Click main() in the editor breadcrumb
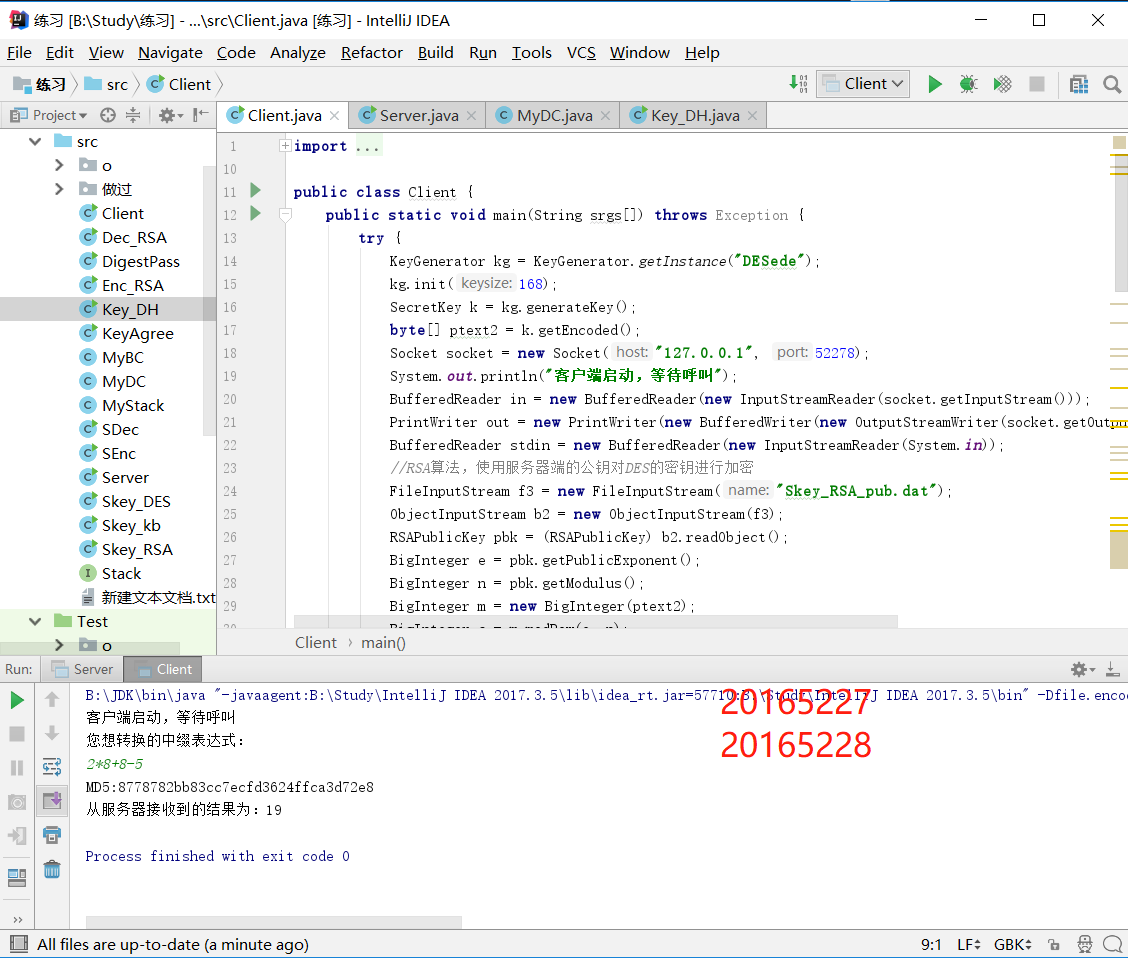The height and width of the screenshot is (958, 1128). (383, 642)
